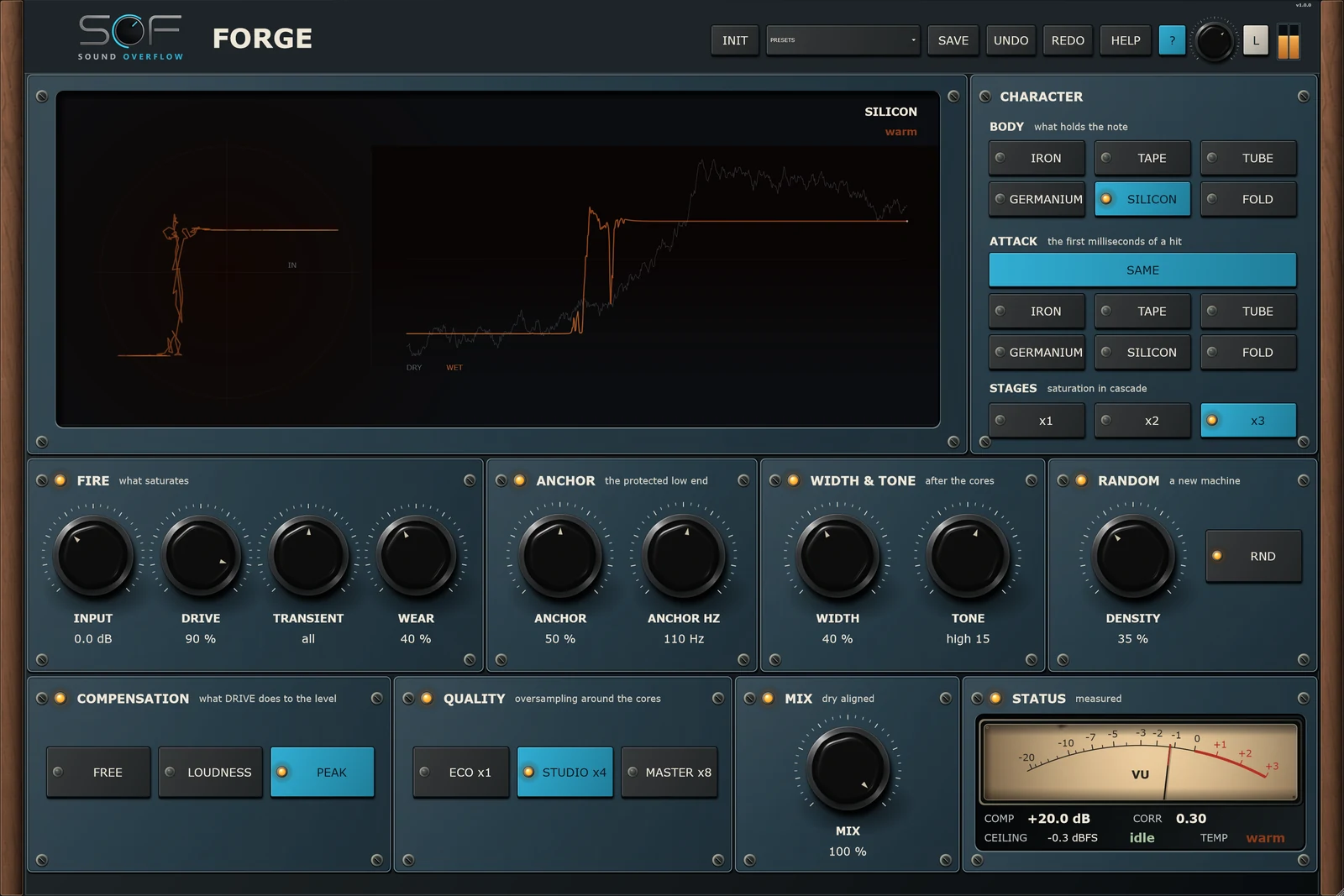Select SILICON attack type

click(1142, 352)
